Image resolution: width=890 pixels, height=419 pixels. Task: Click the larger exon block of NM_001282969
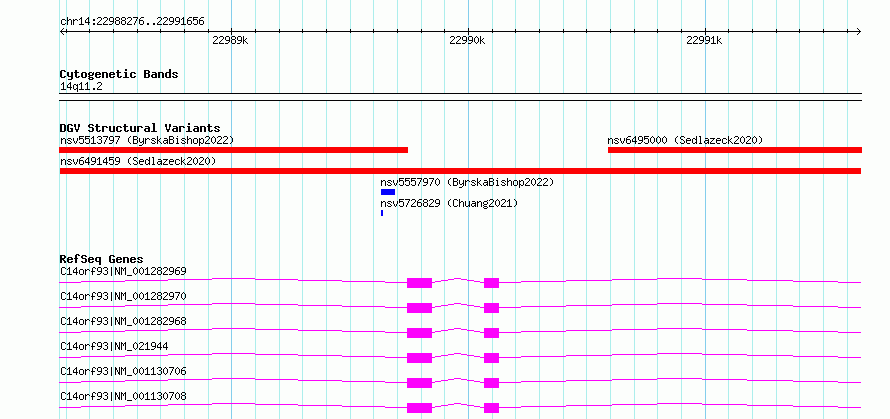419,283
